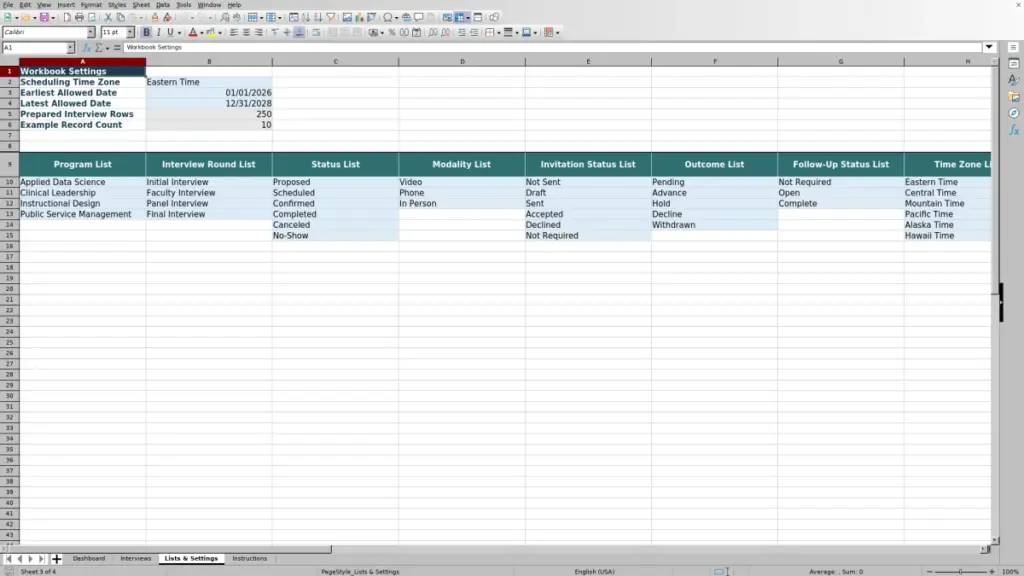1024x576 pixels.
Task: Switch to the Dashboard sheet tab
Action: [89, 558]
